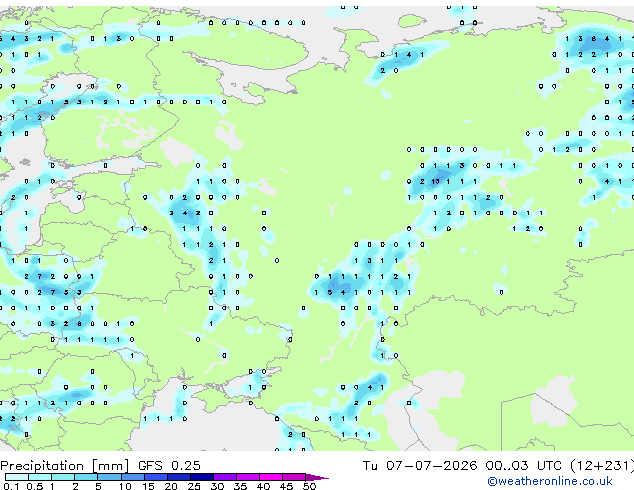Click the '0.5' legend scale label
634x490 pixels.
(x=34, y=486)
